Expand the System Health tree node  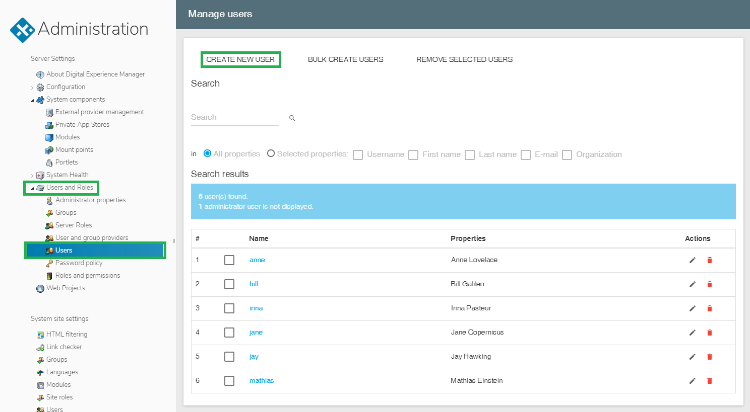click(32, 176)
